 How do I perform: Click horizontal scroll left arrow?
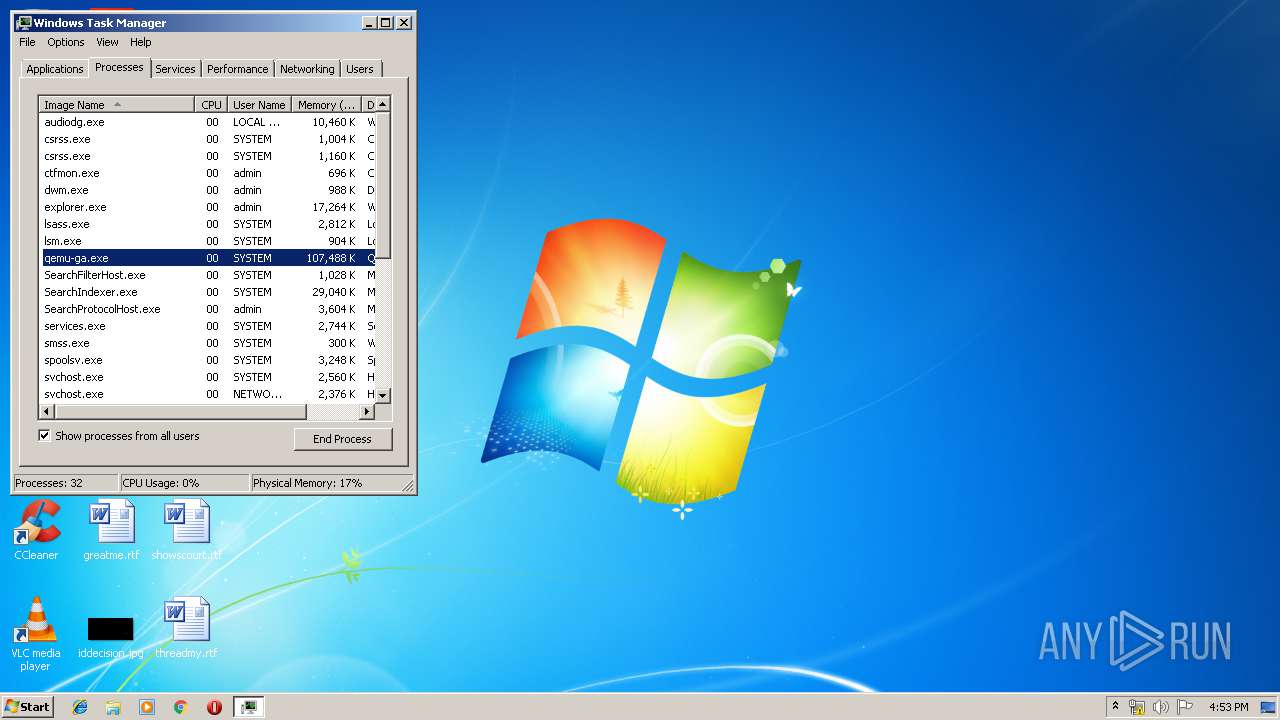point(46,411)
